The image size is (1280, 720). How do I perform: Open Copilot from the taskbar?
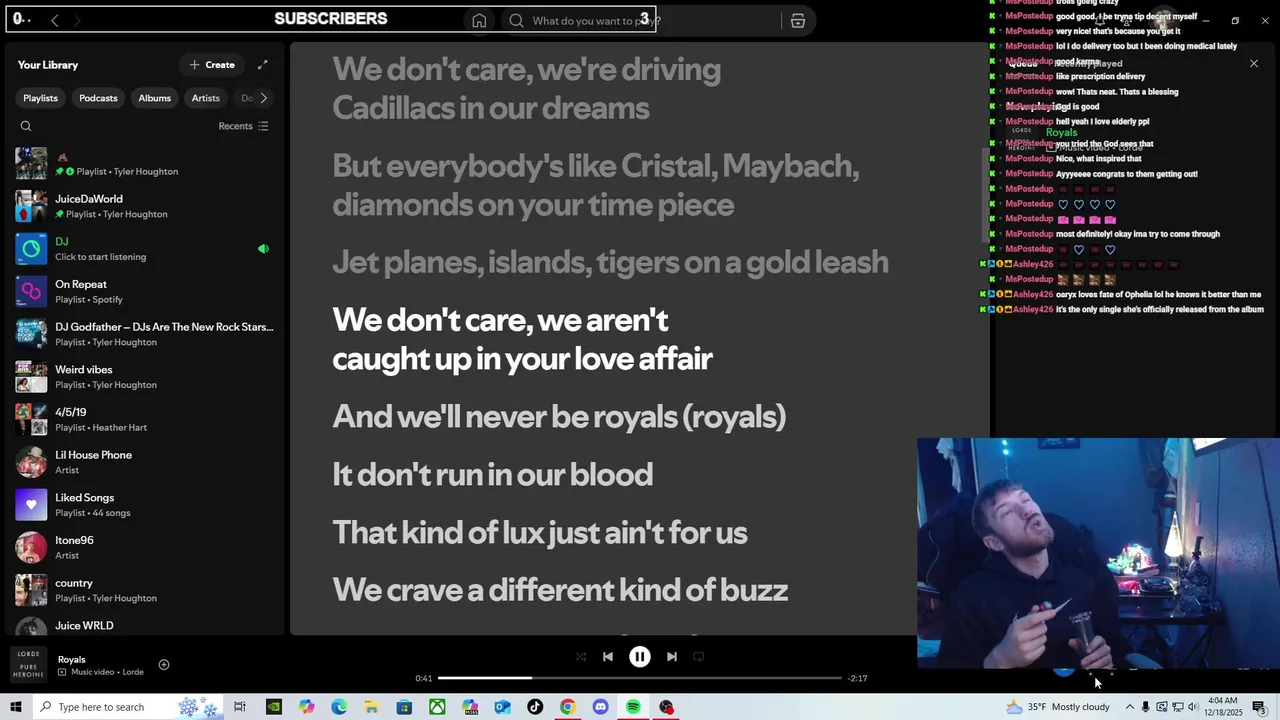[x=306, y=707]
